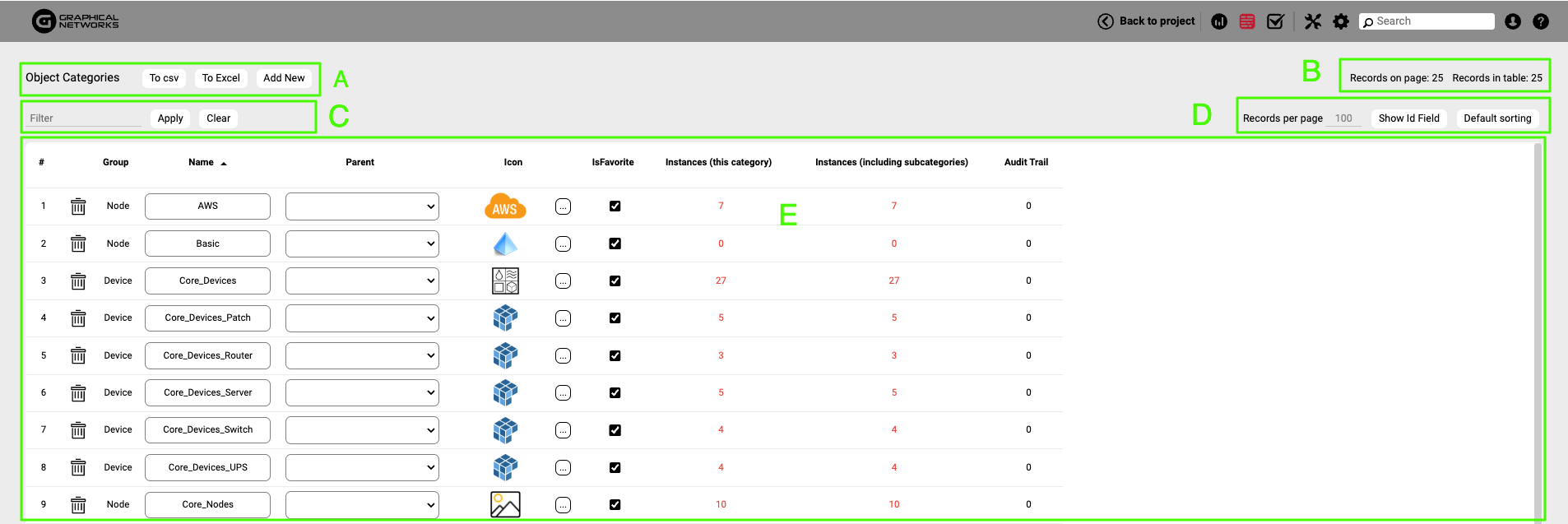Expand Parent dropdown for Core_Devices_Server
The width and height of the screenshot is (1568, 524).
point(362,393)
